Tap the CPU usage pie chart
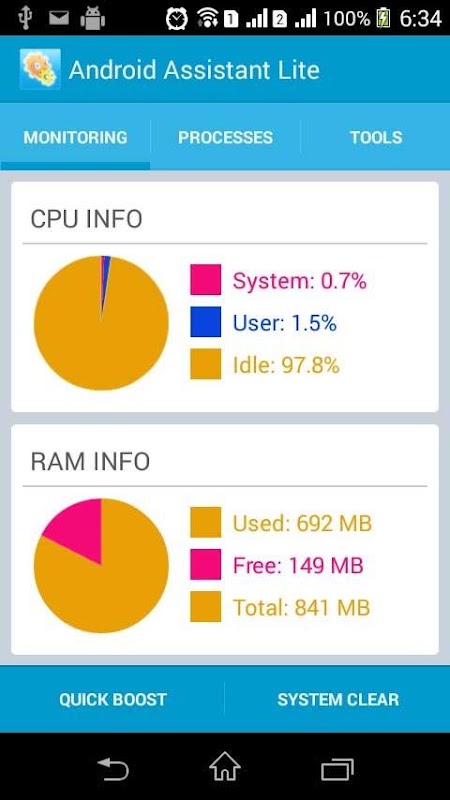This screenshot has height=800, width=450. (x=101, y=323)
